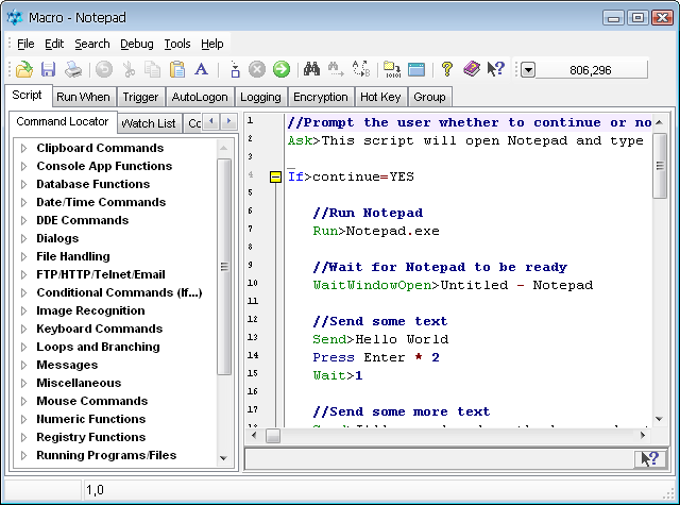Switch to the Watch List tab
Screen dimensions: 680x505
[149, 124]
